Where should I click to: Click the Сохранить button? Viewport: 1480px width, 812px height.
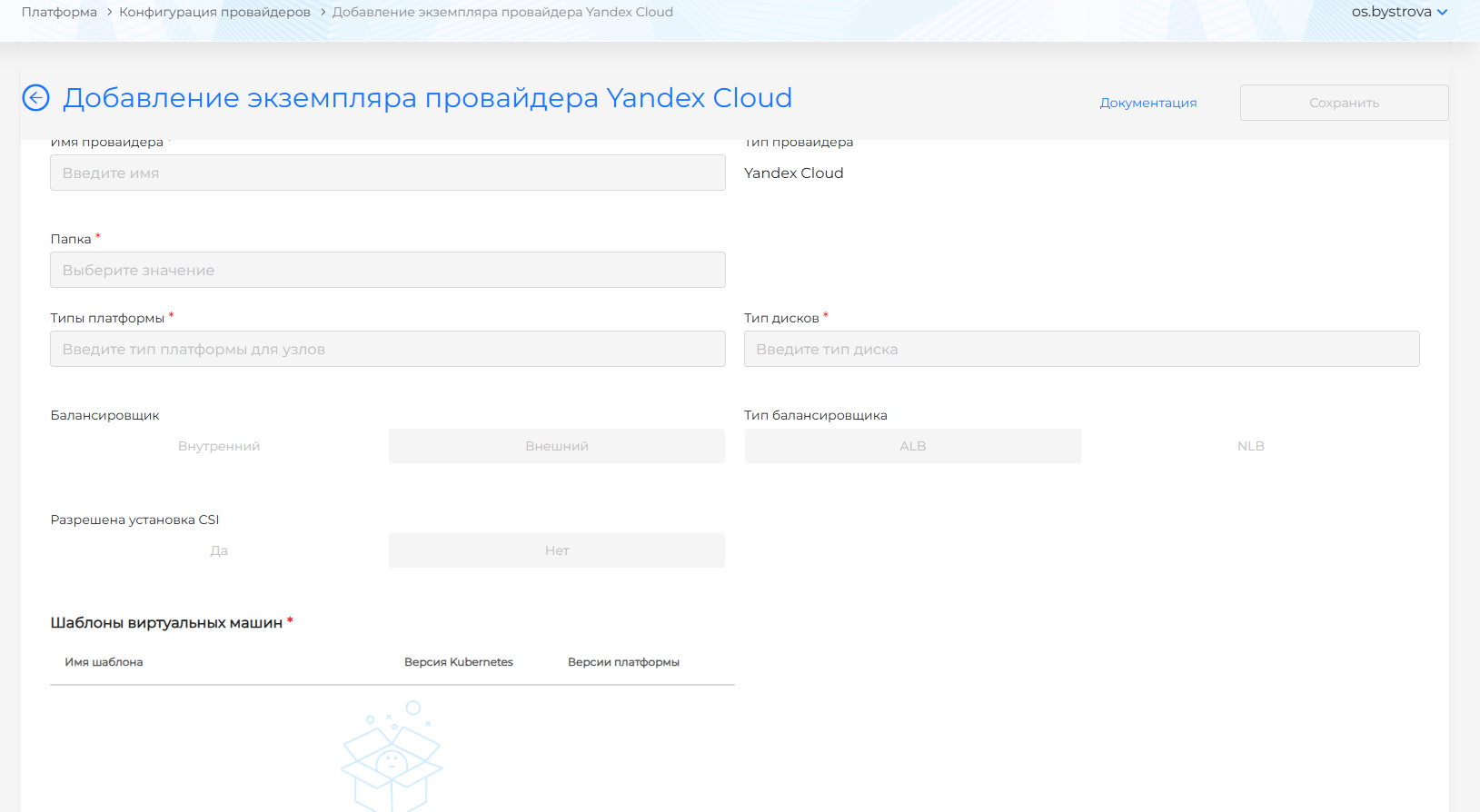coord(1344,103)
